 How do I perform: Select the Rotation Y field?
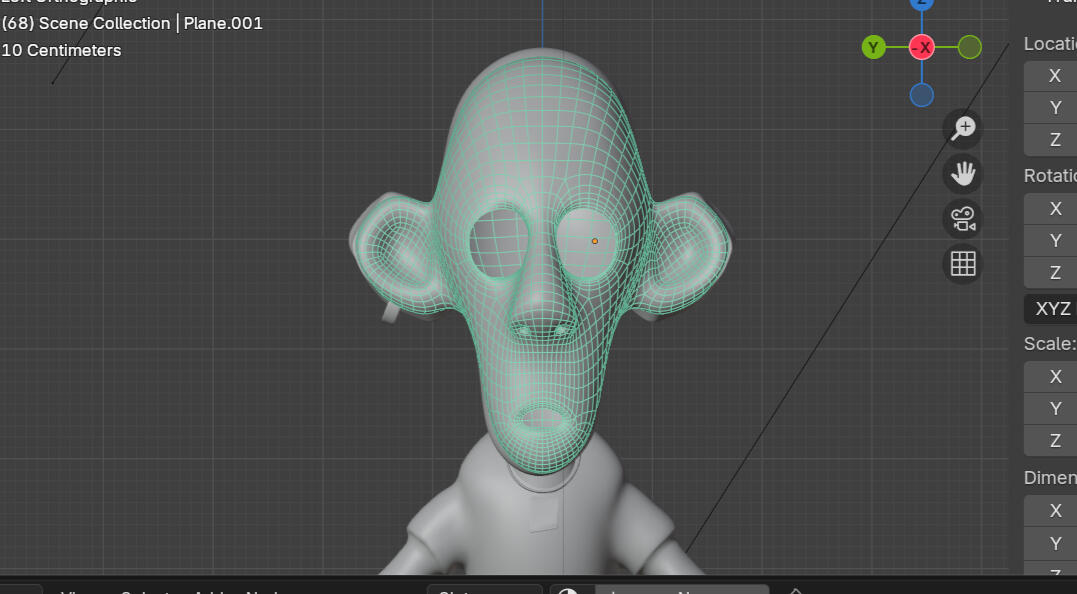[1052, 241]
